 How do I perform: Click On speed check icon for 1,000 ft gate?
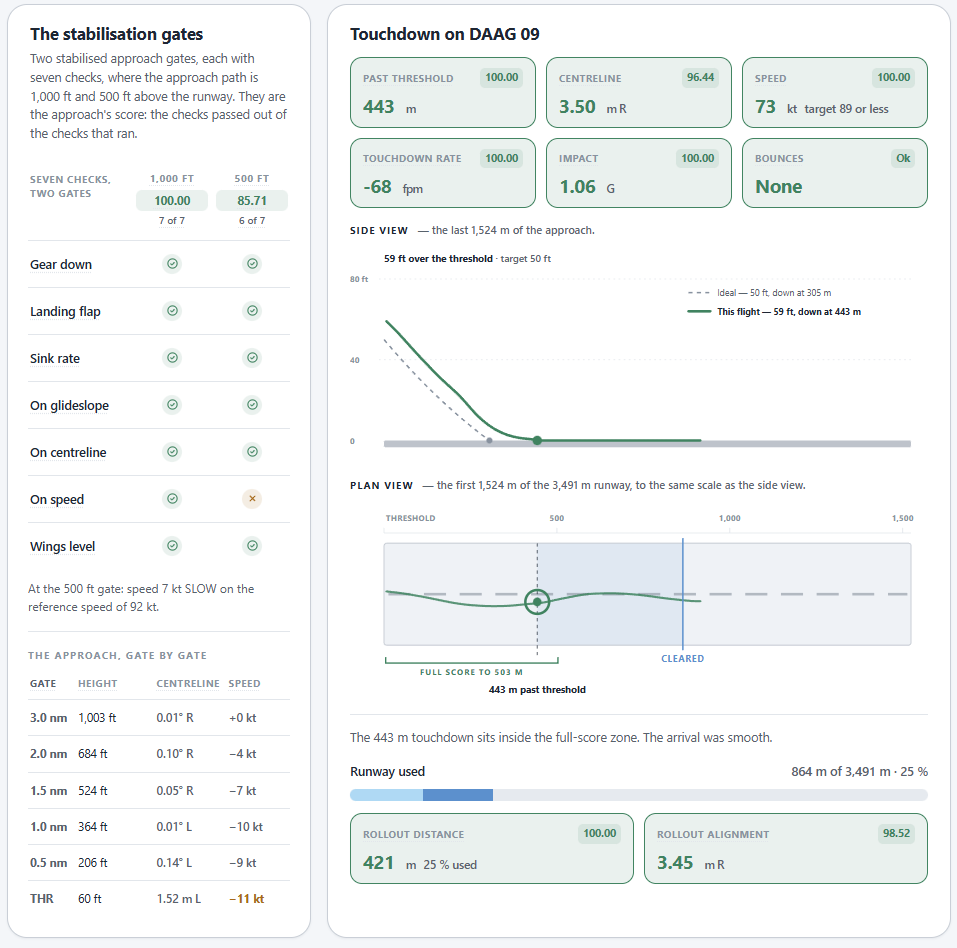click(x=173, y=499)
